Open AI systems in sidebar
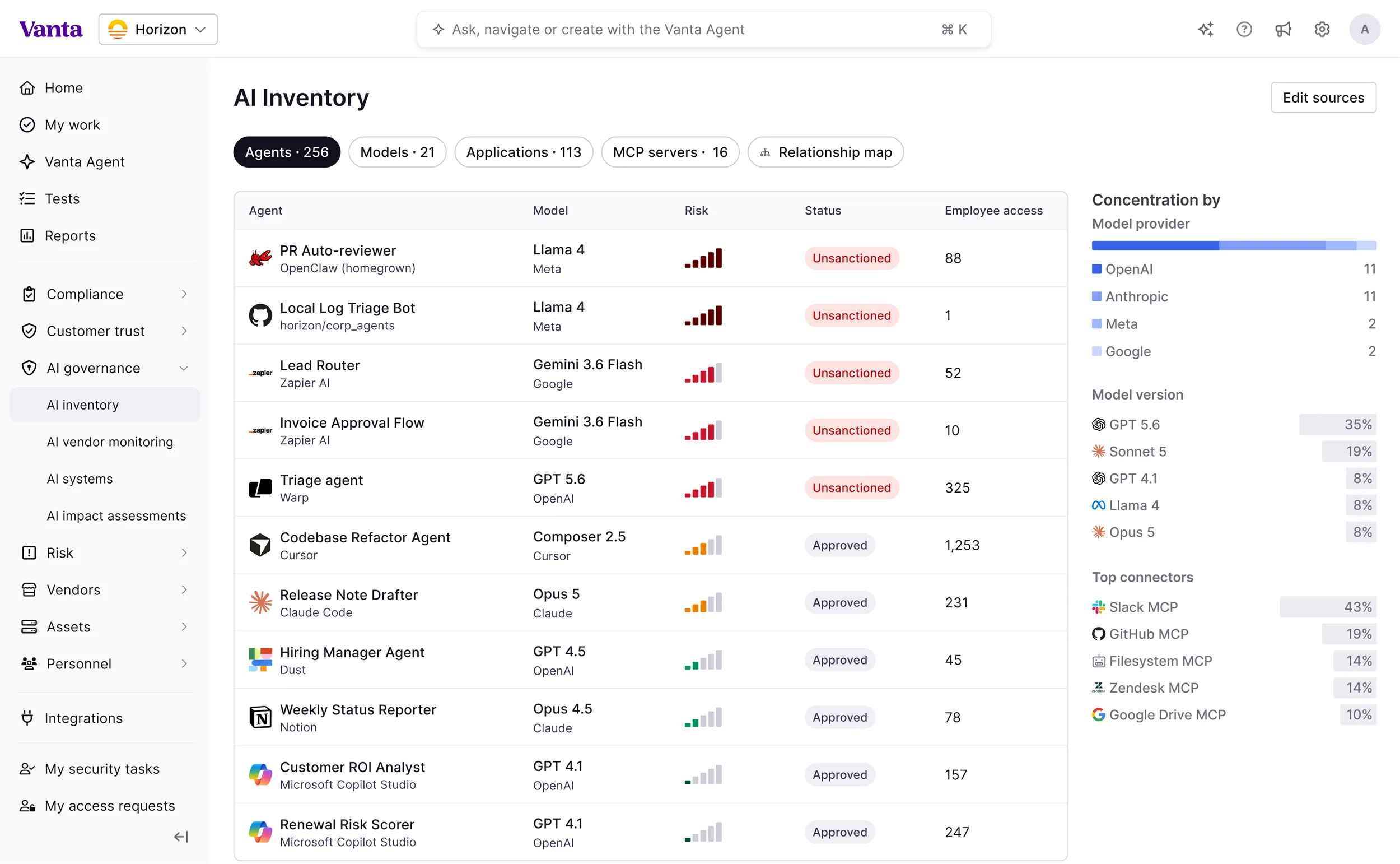This screenshot has width=1400, height=864. [80, 479]
